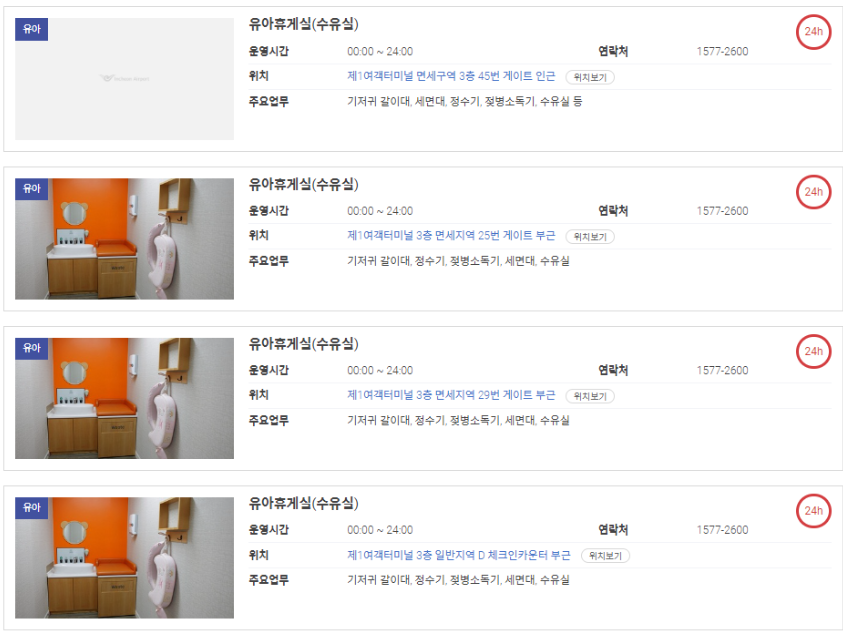Click 24h badge on 45번 게이트 card

[813, 32]
